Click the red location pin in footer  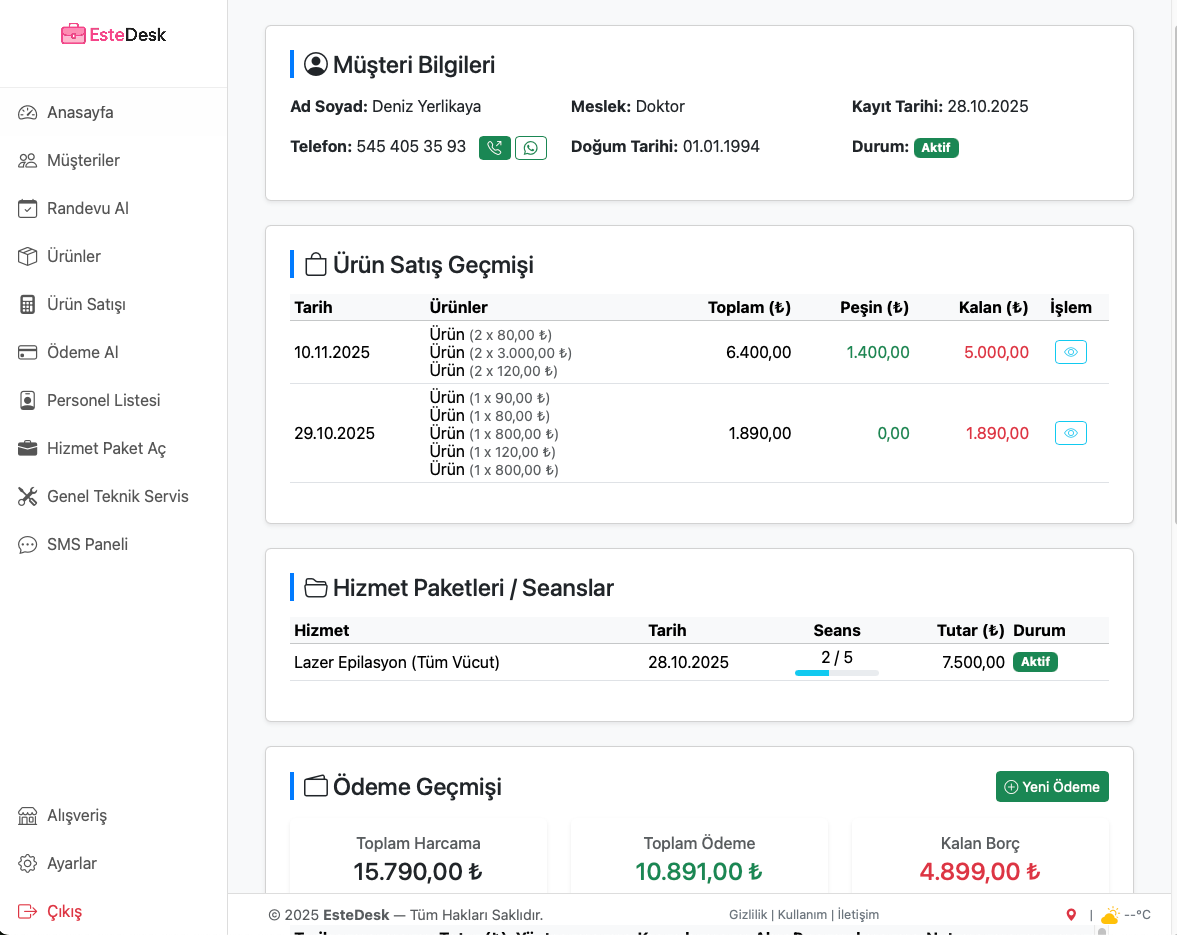pyautogui.click(x=1071, y=914)
